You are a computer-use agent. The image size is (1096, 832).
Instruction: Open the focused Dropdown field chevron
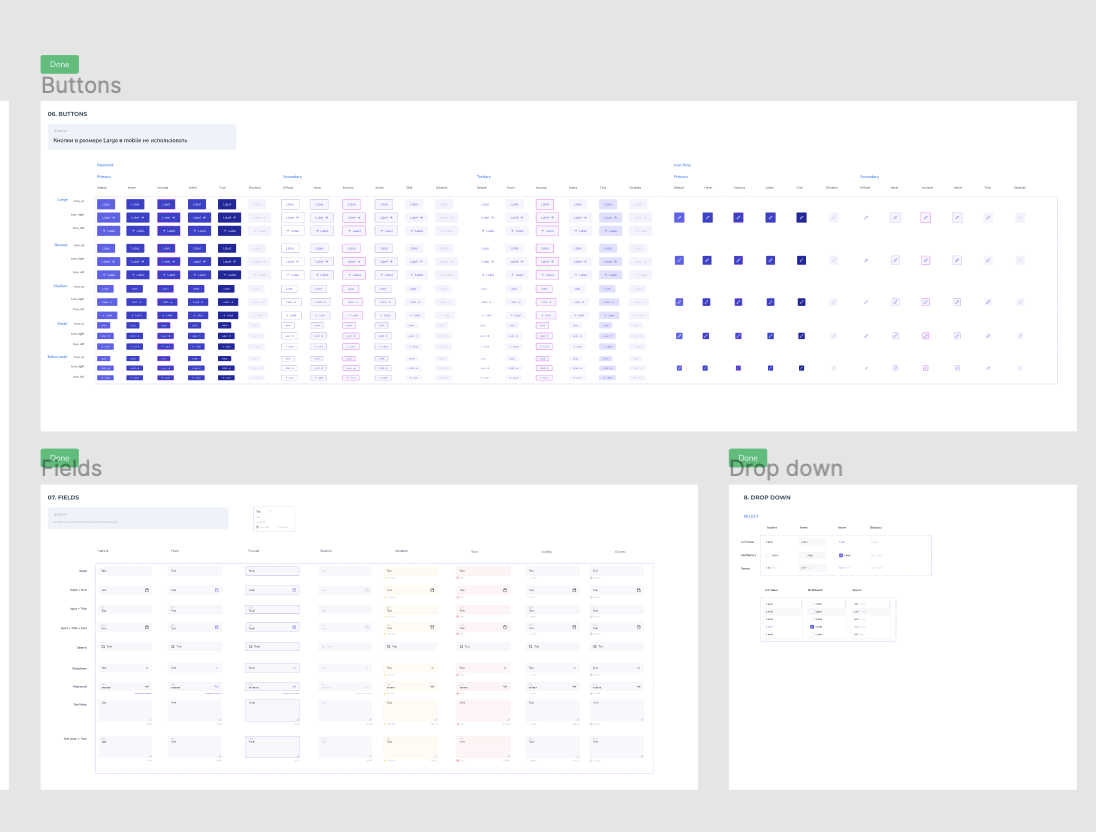[x=294, y=668]
